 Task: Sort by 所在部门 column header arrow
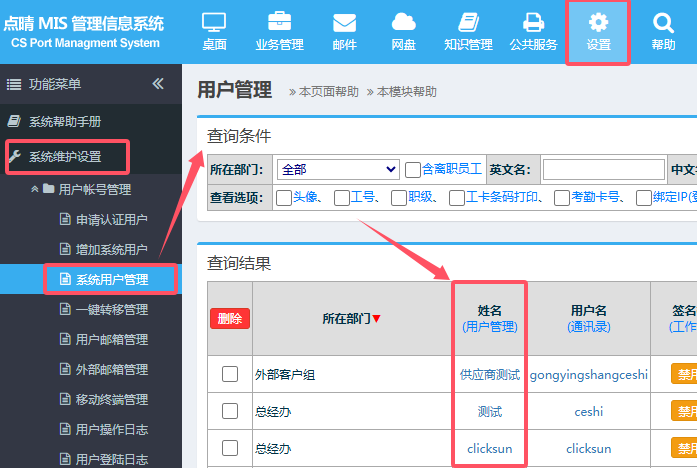click(377, 319)
